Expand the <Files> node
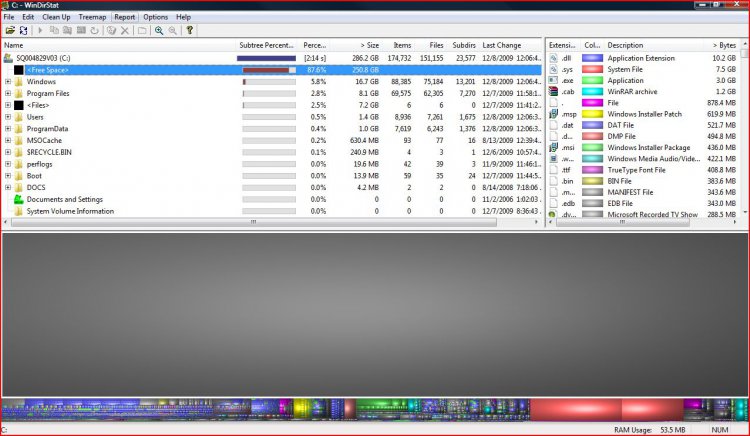750x436 pixels. [x=8, y=105]
